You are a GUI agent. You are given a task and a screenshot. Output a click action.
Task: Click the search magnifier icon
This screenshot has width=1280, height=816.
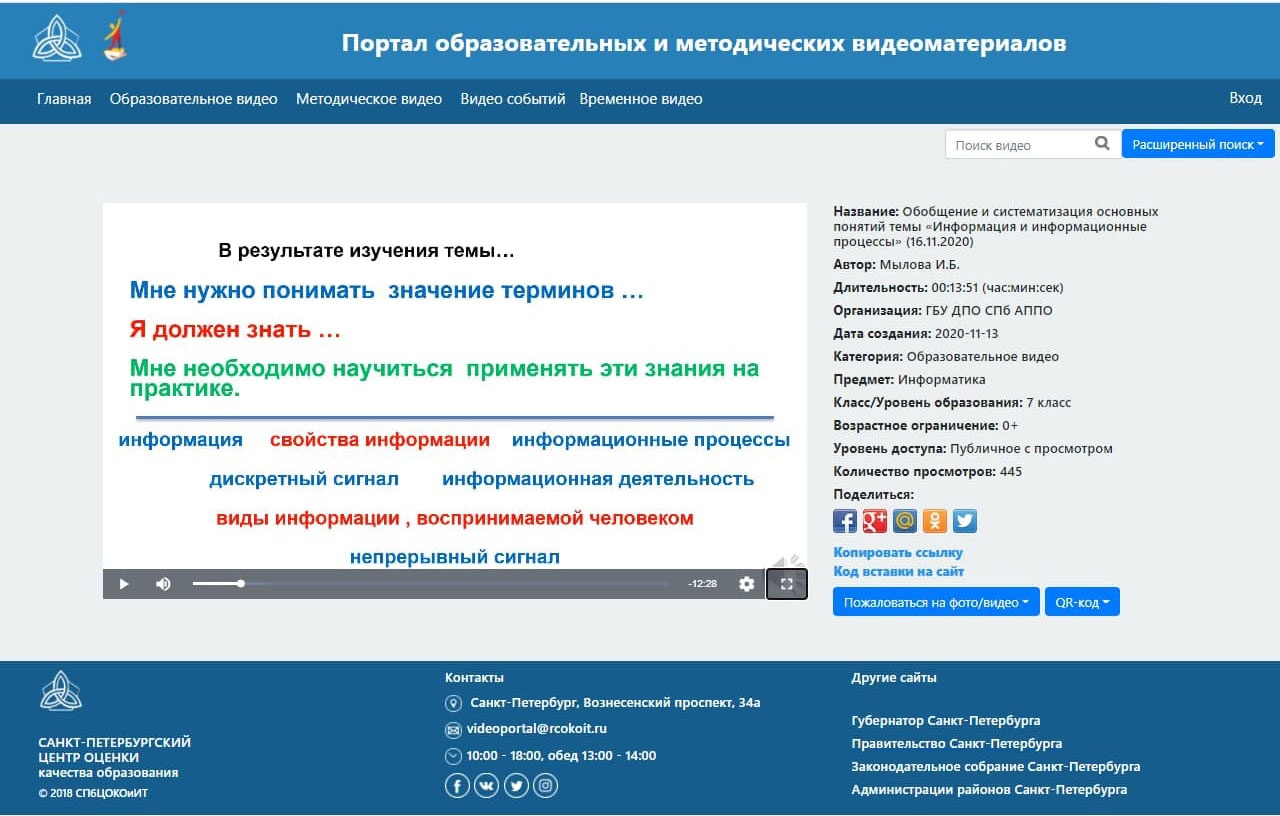coord(1102,144)
